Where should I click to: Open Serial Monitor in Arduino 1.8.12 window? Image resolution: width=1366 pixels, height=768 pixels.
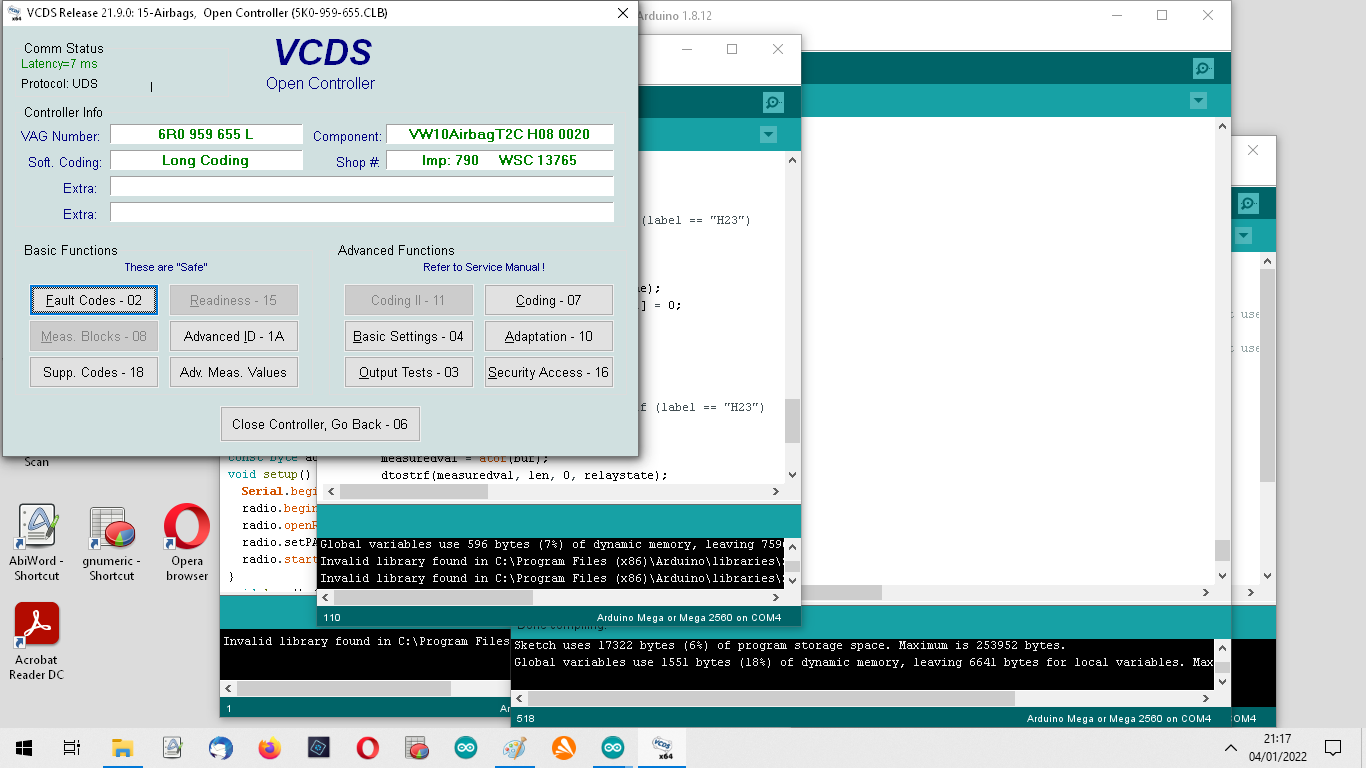1203,68
